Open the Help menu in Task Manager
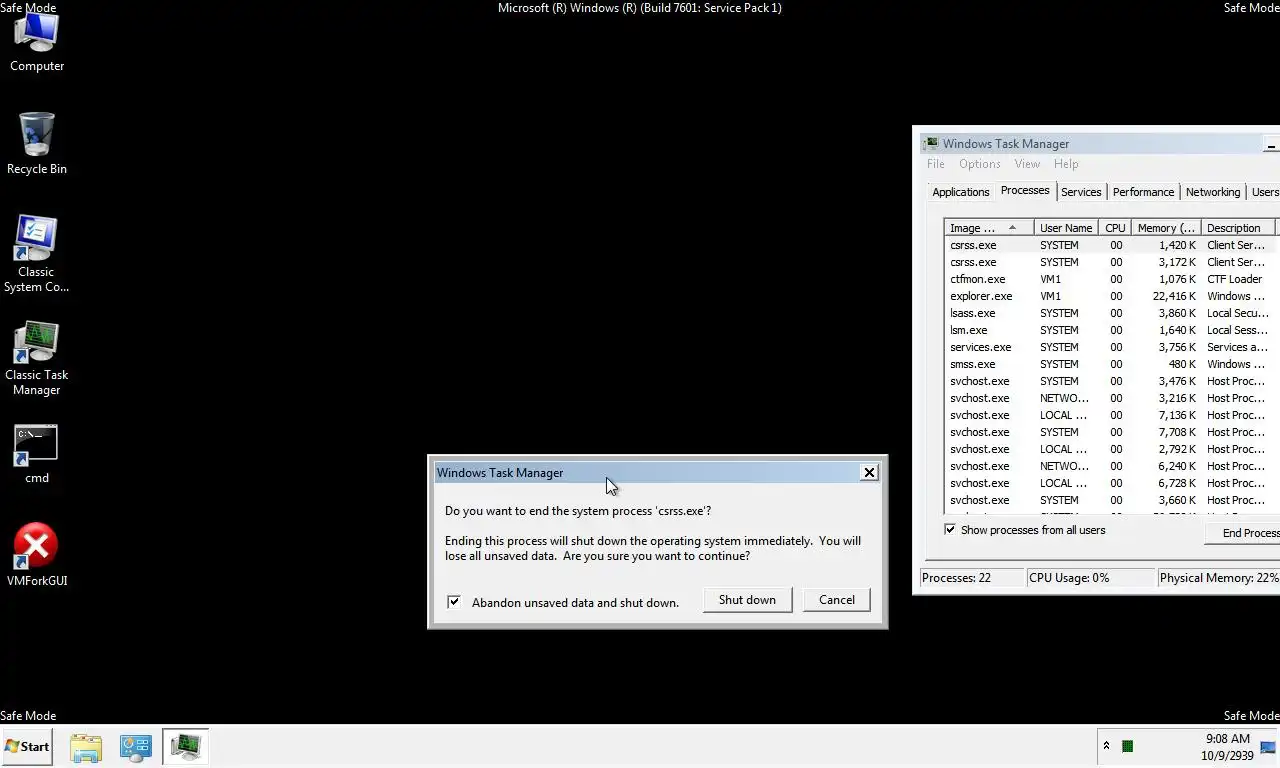Screen dimensions: 1280x768 pos(1066,164)
